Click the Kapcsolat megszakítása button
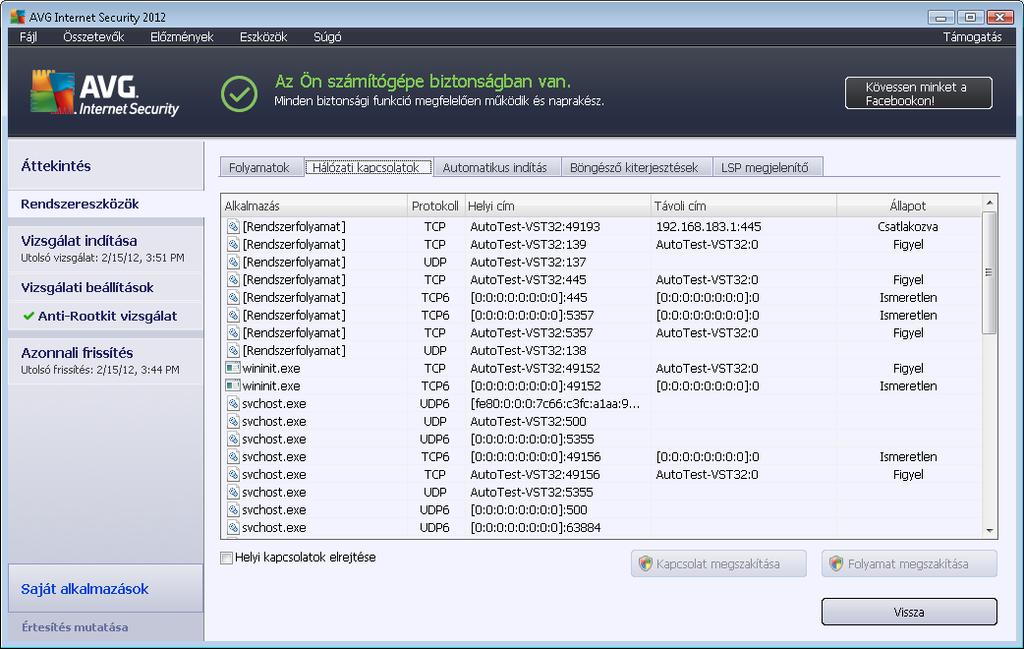Screen dimensions: 1024x649 718,563
